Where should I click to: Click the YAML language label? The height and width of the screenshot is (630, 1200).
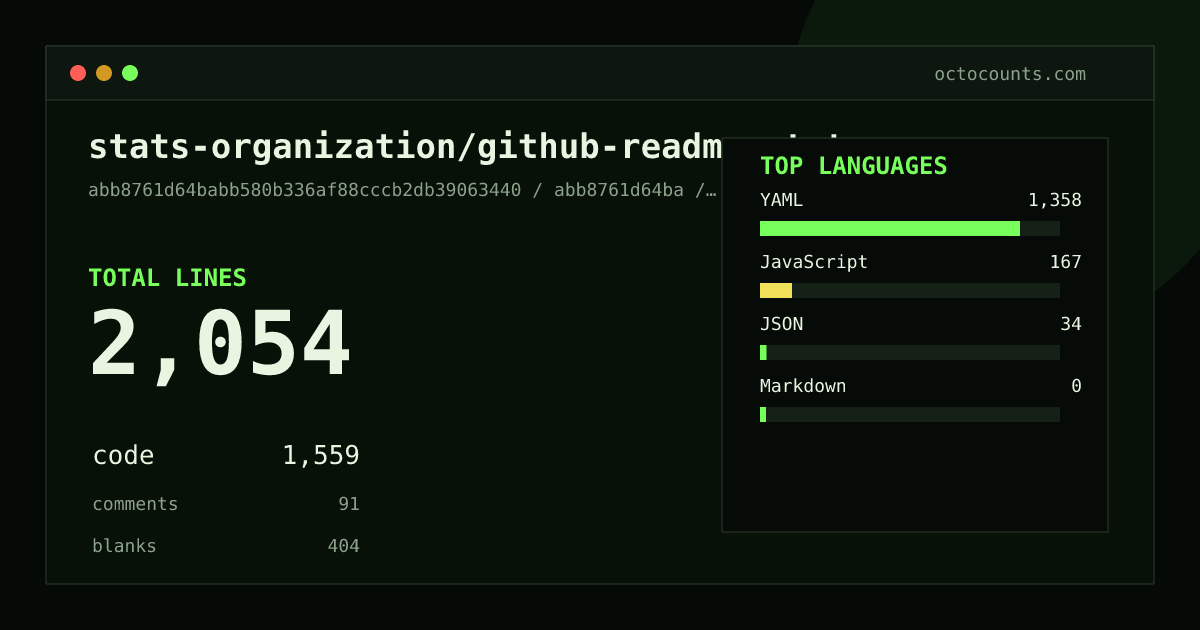(x=781, y=200)
